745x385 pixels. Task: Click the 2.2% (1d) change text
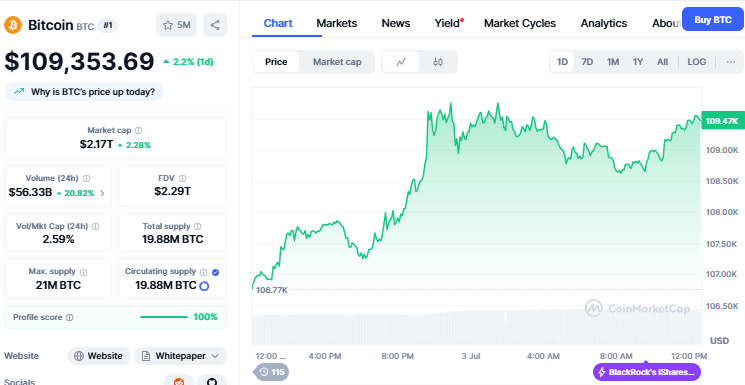click(x=188, y=62)
